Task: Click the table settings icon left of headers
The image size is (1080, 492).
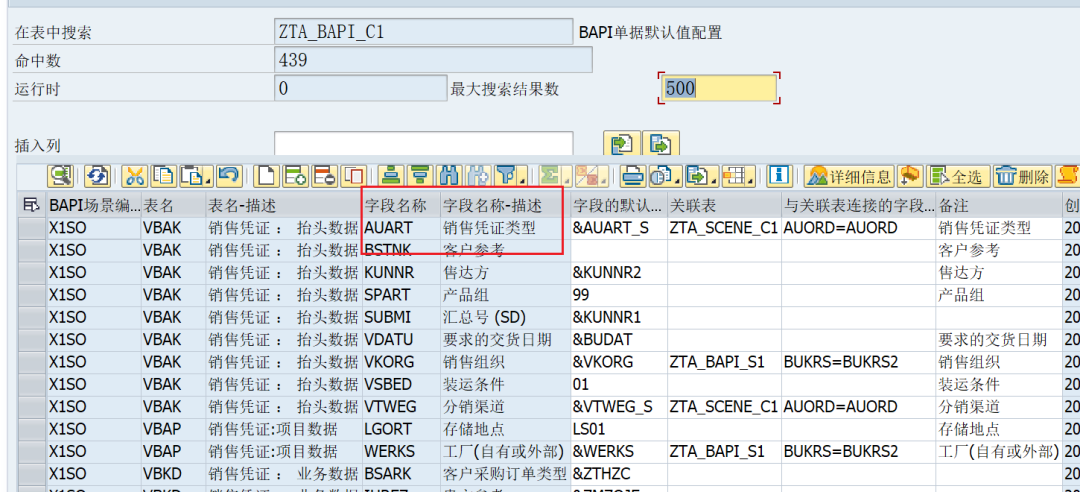Action: (x=30, y=204)
